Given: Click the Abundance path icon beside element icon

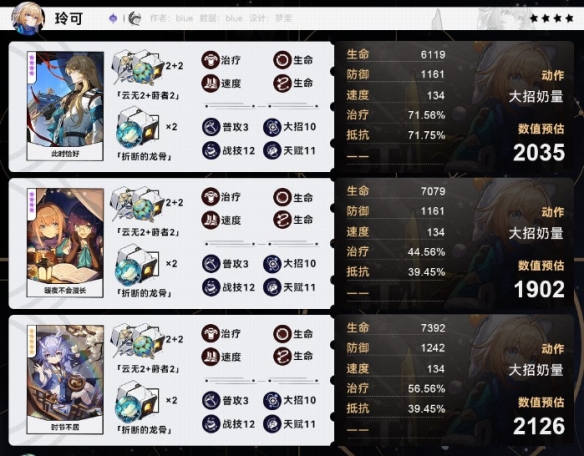Looking at the screenshot, I should 134,18.
